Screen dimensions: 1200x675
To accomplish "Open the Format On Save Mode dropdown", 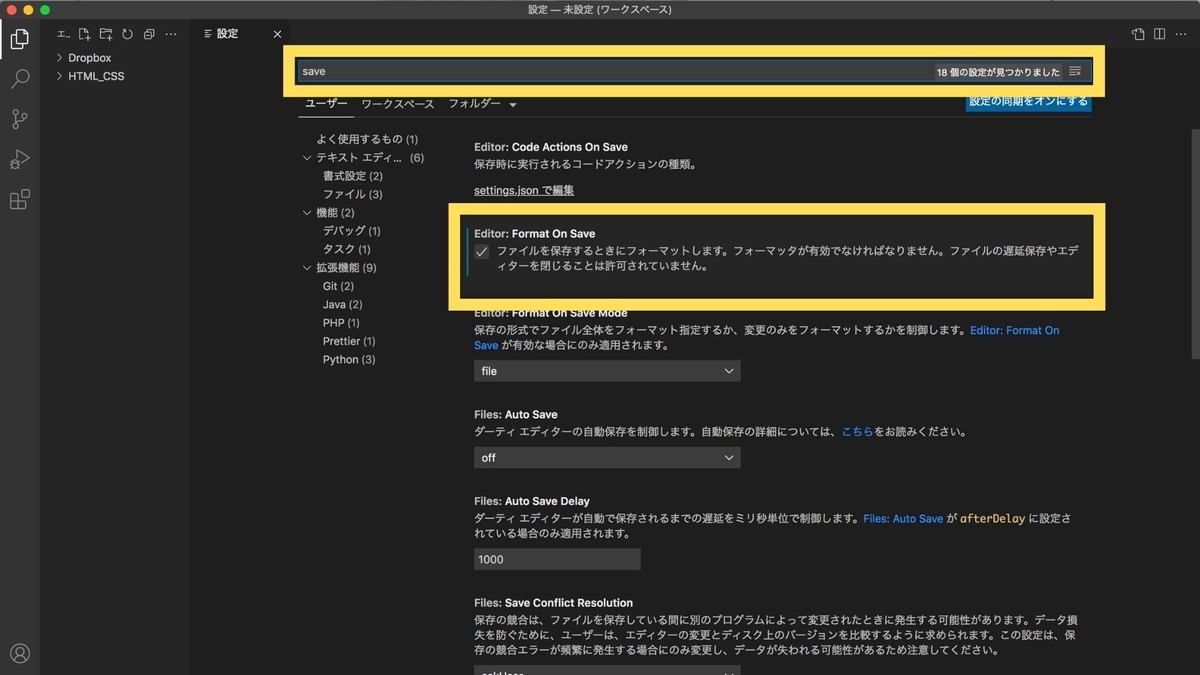I will coord(606,370).
